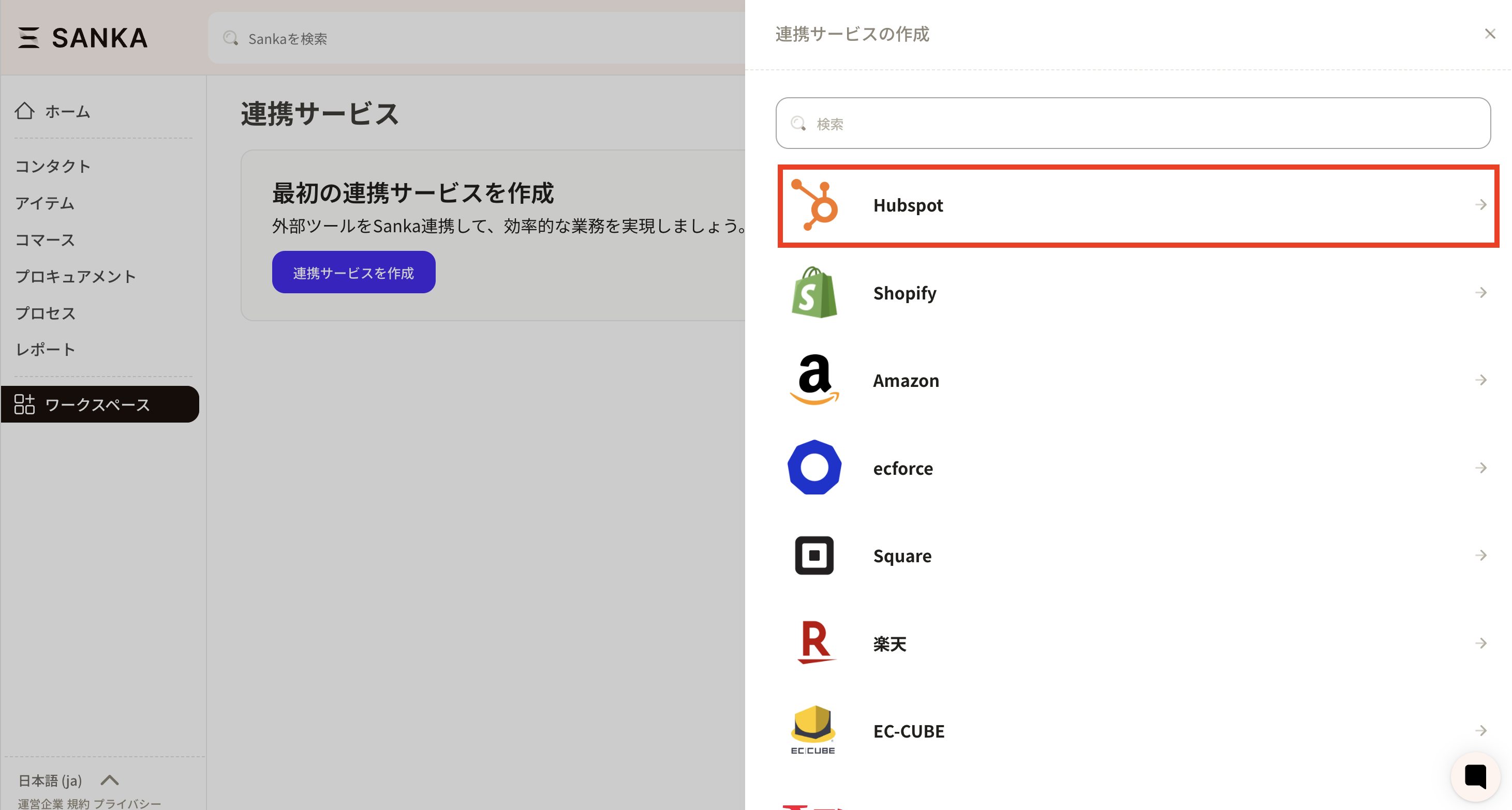Click the SANKA logo text
The image size is (1512, 810).
tap(99, 38)
